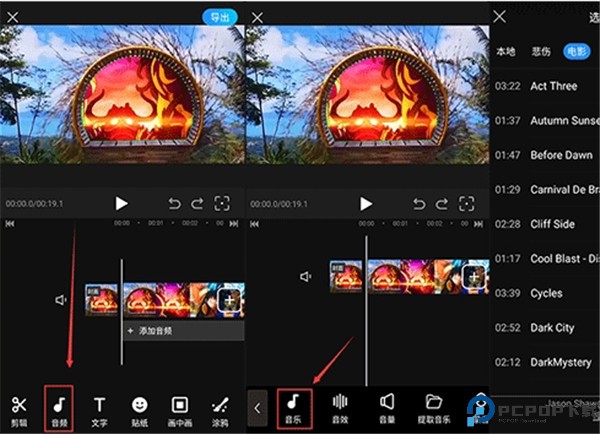Mute clip audio in middle editor timeline
The image size is (600, 434).
point(305,276)
